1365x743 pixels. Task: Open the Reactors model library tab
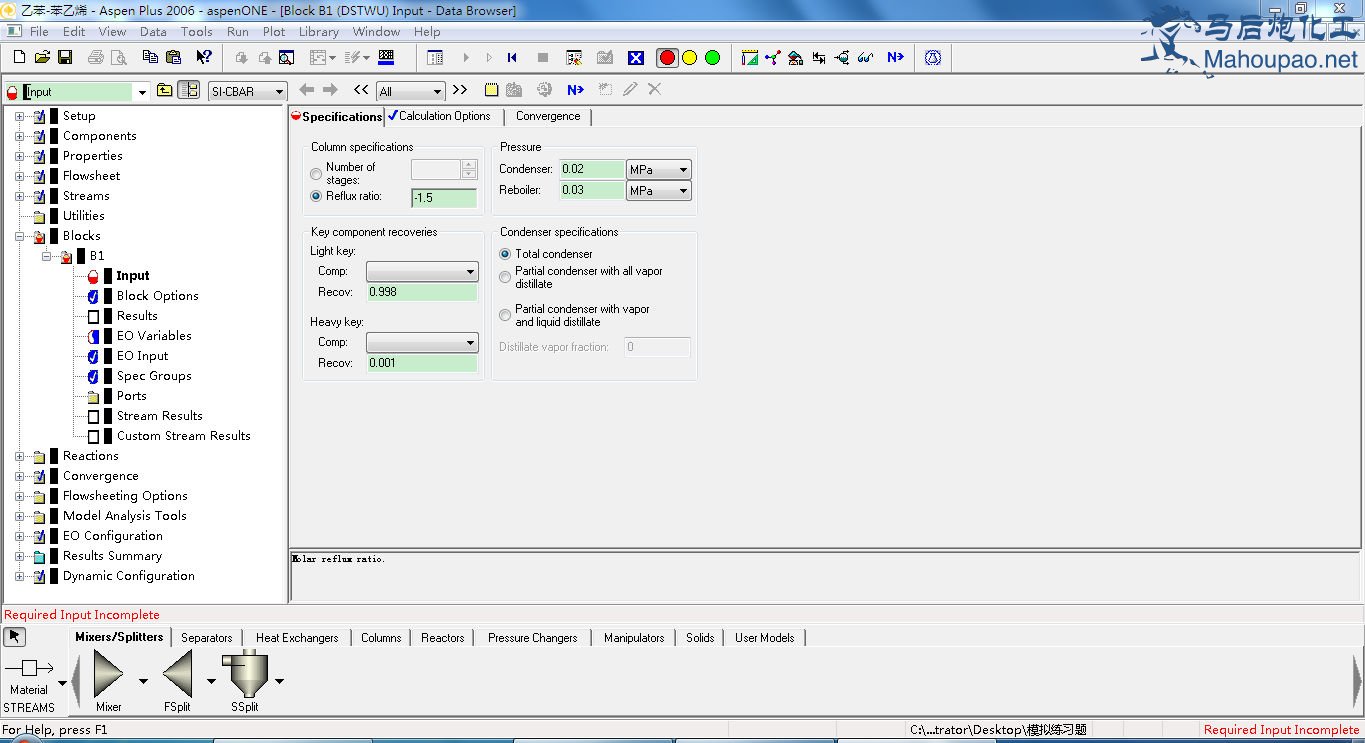pyautogui.click(x=443, y=637)
